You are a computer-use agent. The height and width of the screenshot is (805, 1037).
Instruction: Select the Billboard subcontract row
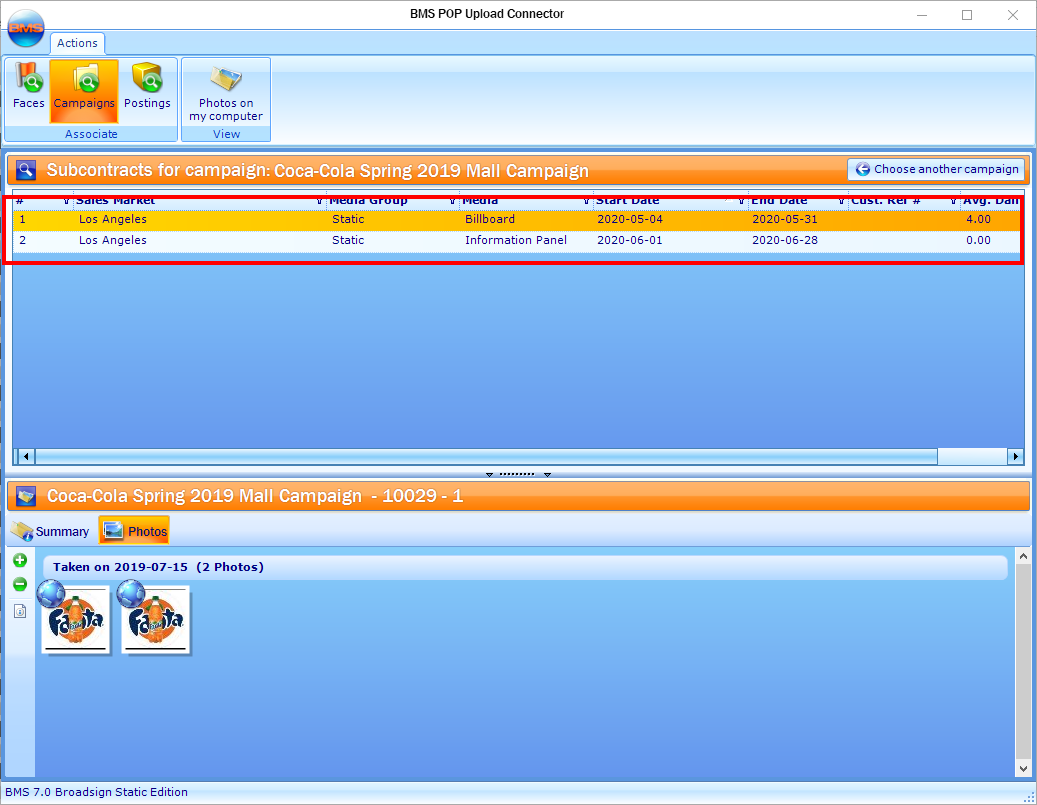point(516,220)
